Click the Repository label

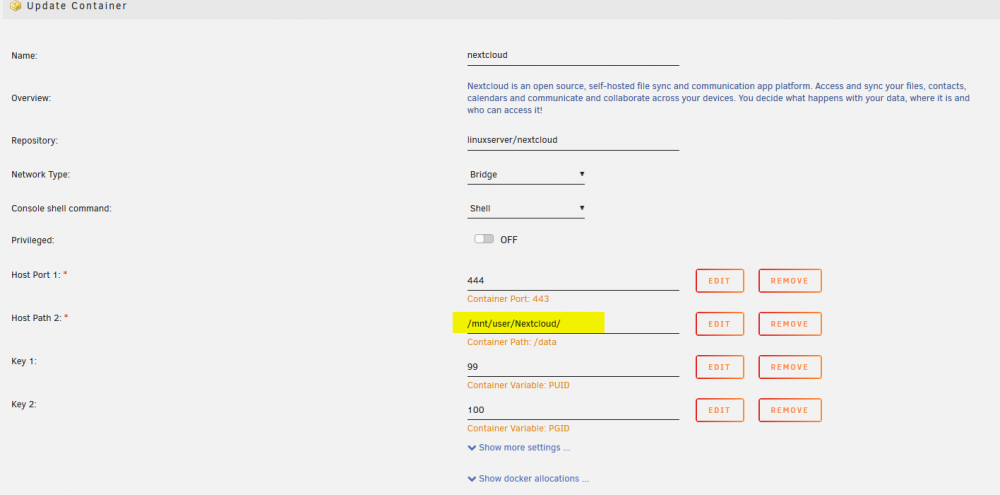pos(34,140)
